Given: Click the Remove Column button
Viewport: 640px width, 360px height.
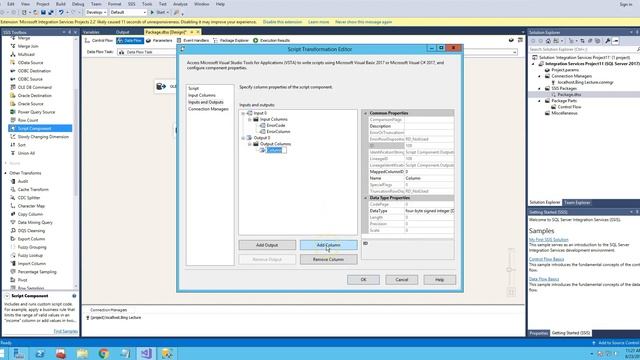Looking at the screenshot, I should click(x=329, y=259).
